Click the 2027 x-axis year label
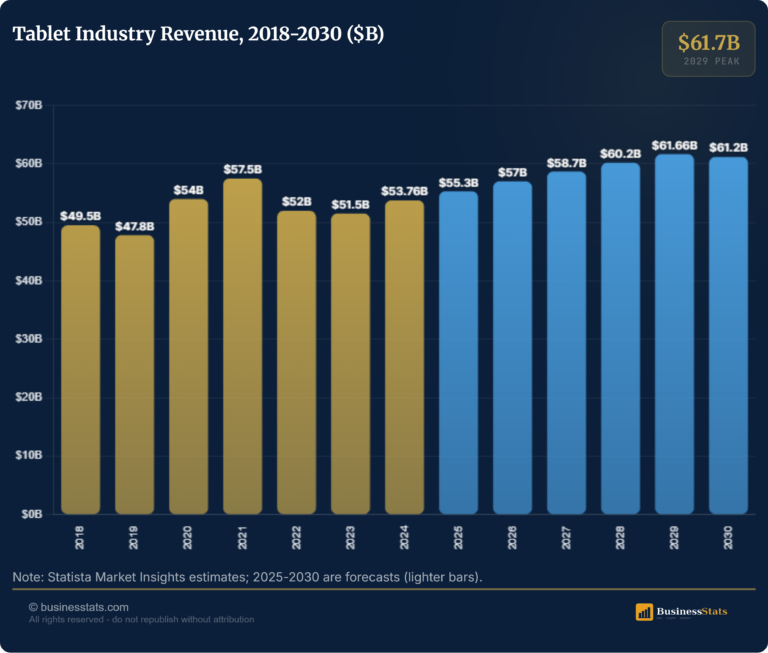Screen dimensions: 768x653 point(566,537)
